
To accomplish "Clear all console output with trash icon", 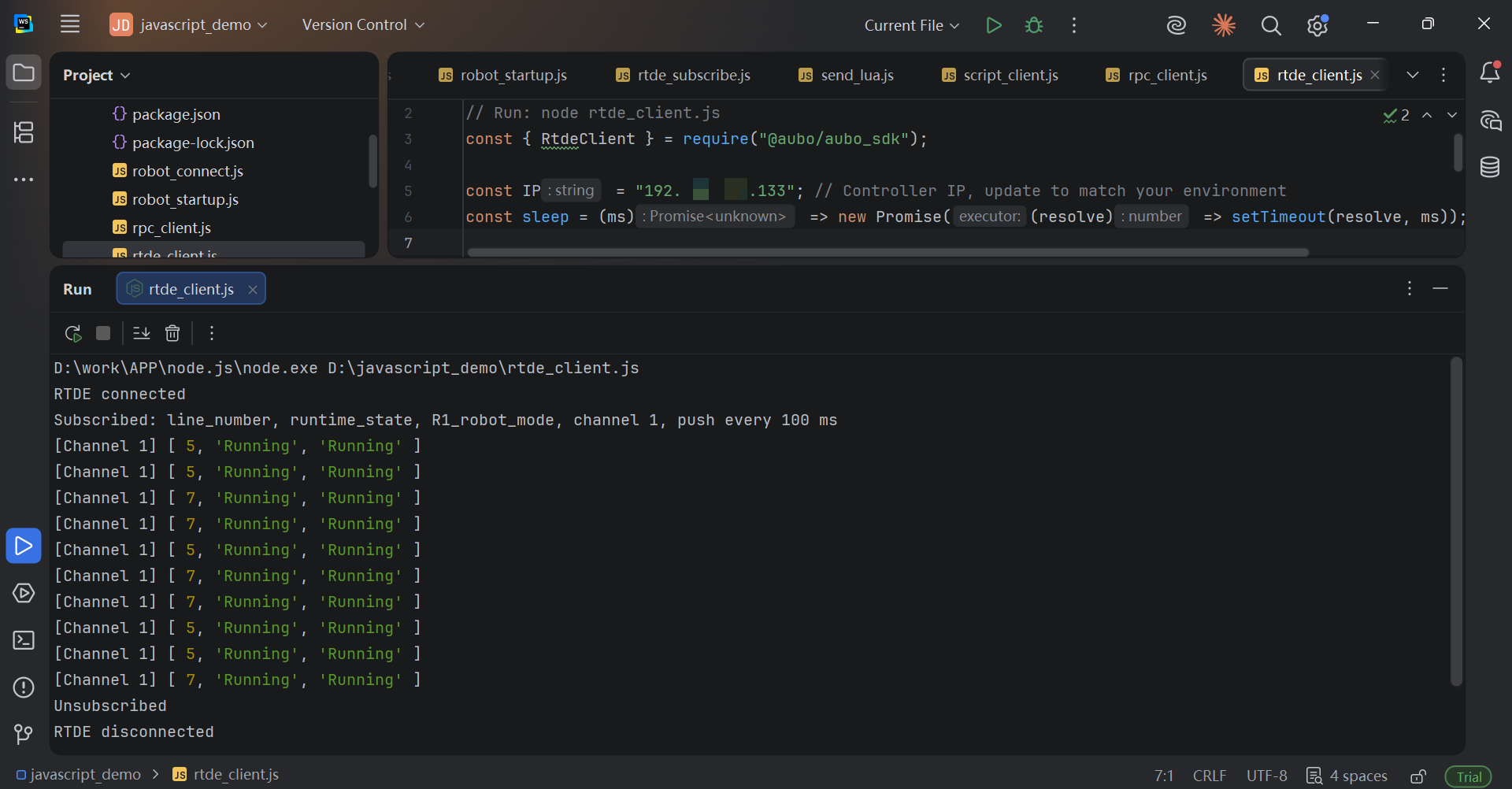I will [172, 333].
